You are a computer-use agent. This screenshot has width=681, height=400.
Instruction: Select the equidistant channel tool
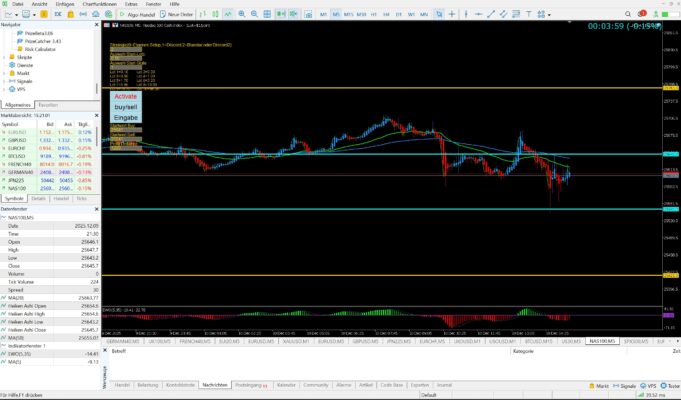[503, 14]
